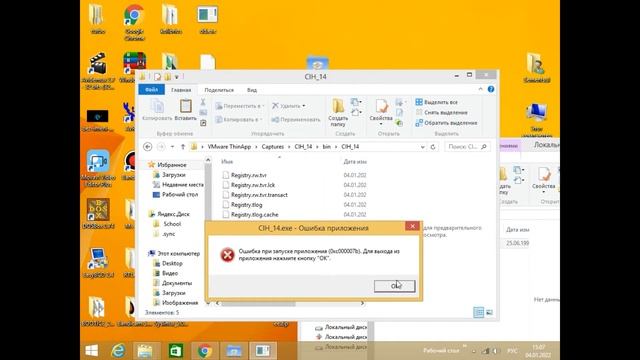Image resolution: width=640 pixels, height=360 pixels.
Task: Switch to details view in status bar
Action: (478, 313)
